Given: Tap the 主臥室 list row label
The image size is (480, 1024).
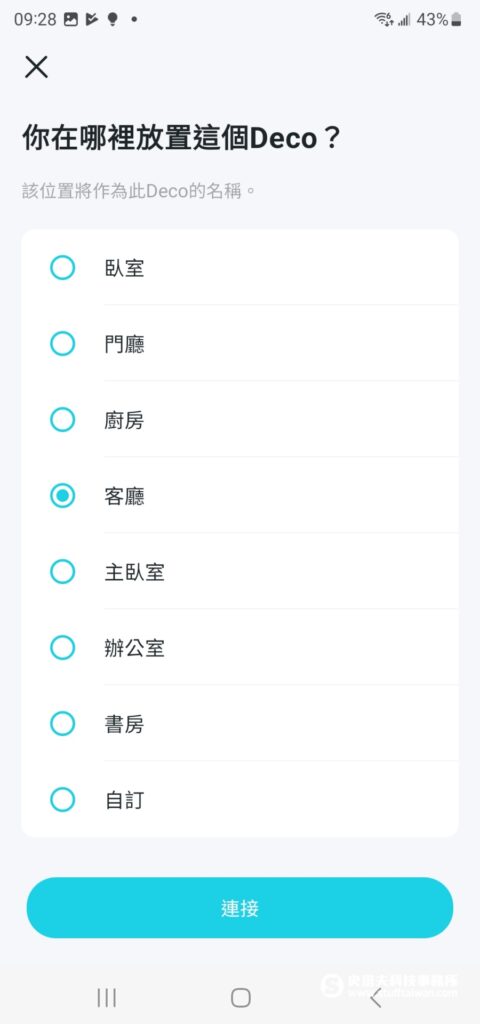Looking at the screenshot, I should pos(135,573).
